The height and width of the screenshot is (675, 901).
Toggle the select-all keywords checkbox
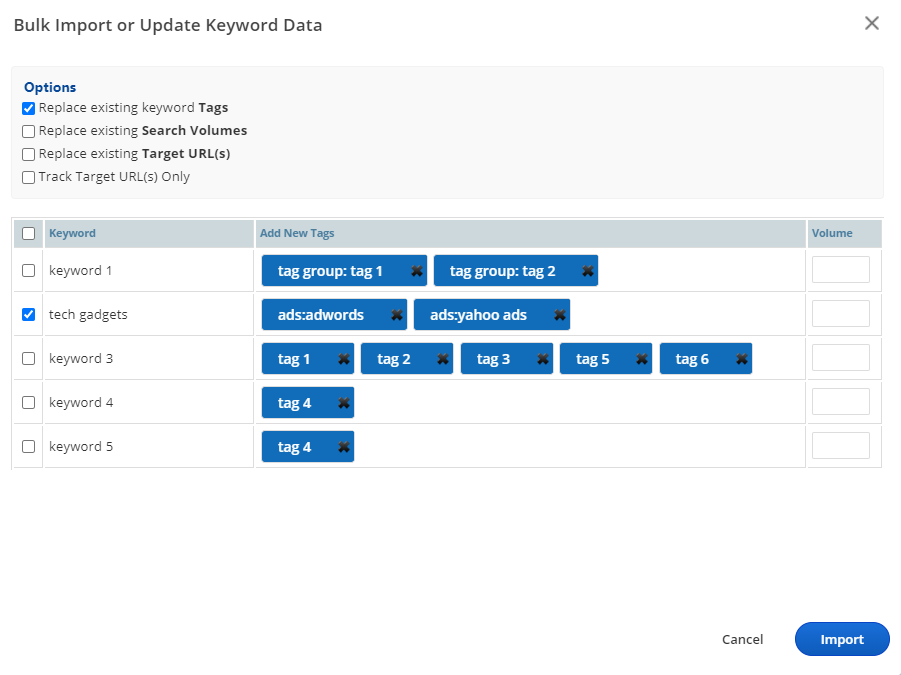point(29,233)
